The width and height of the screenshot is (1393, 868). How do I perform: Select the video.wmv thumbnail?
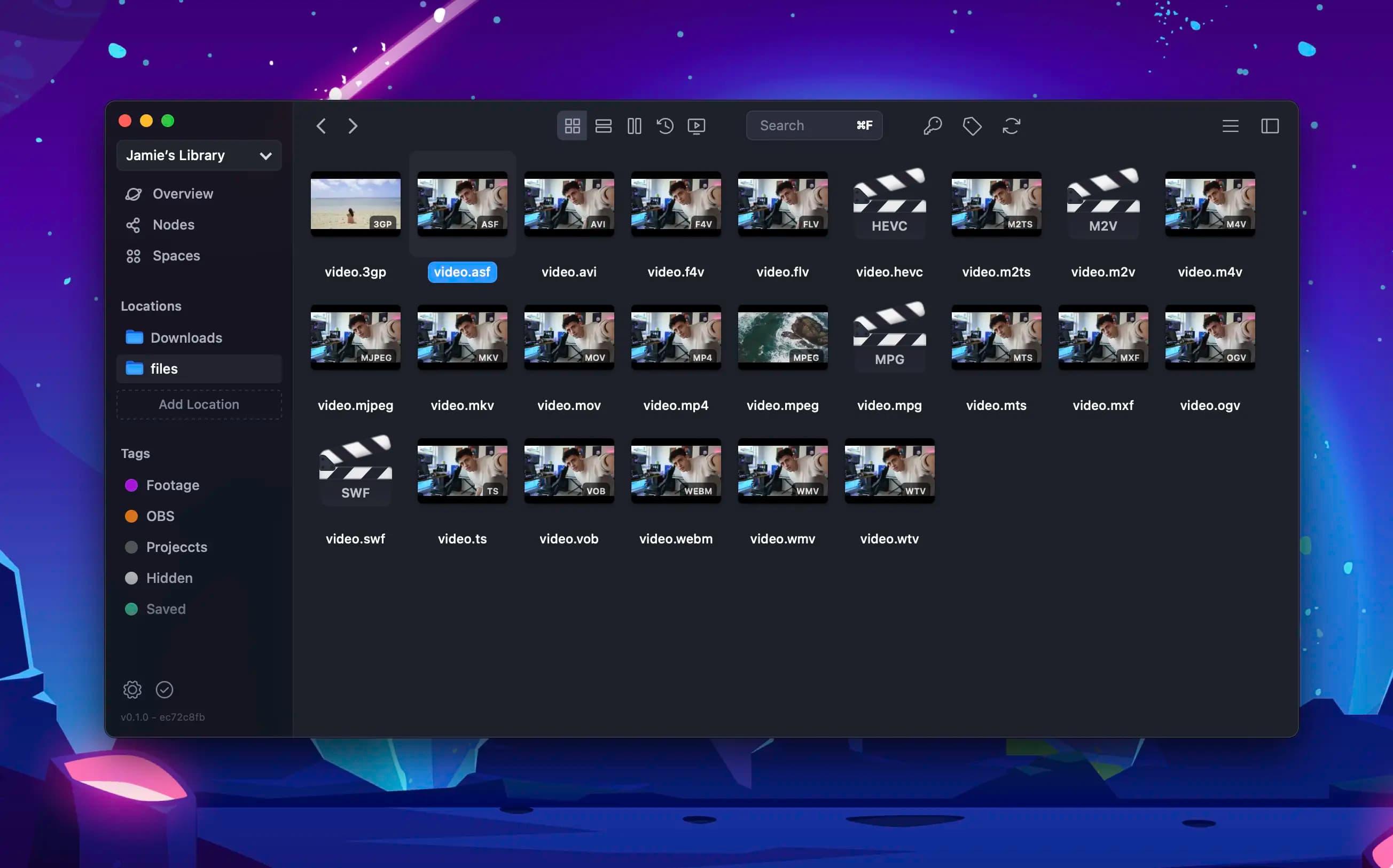pos(783,471)
